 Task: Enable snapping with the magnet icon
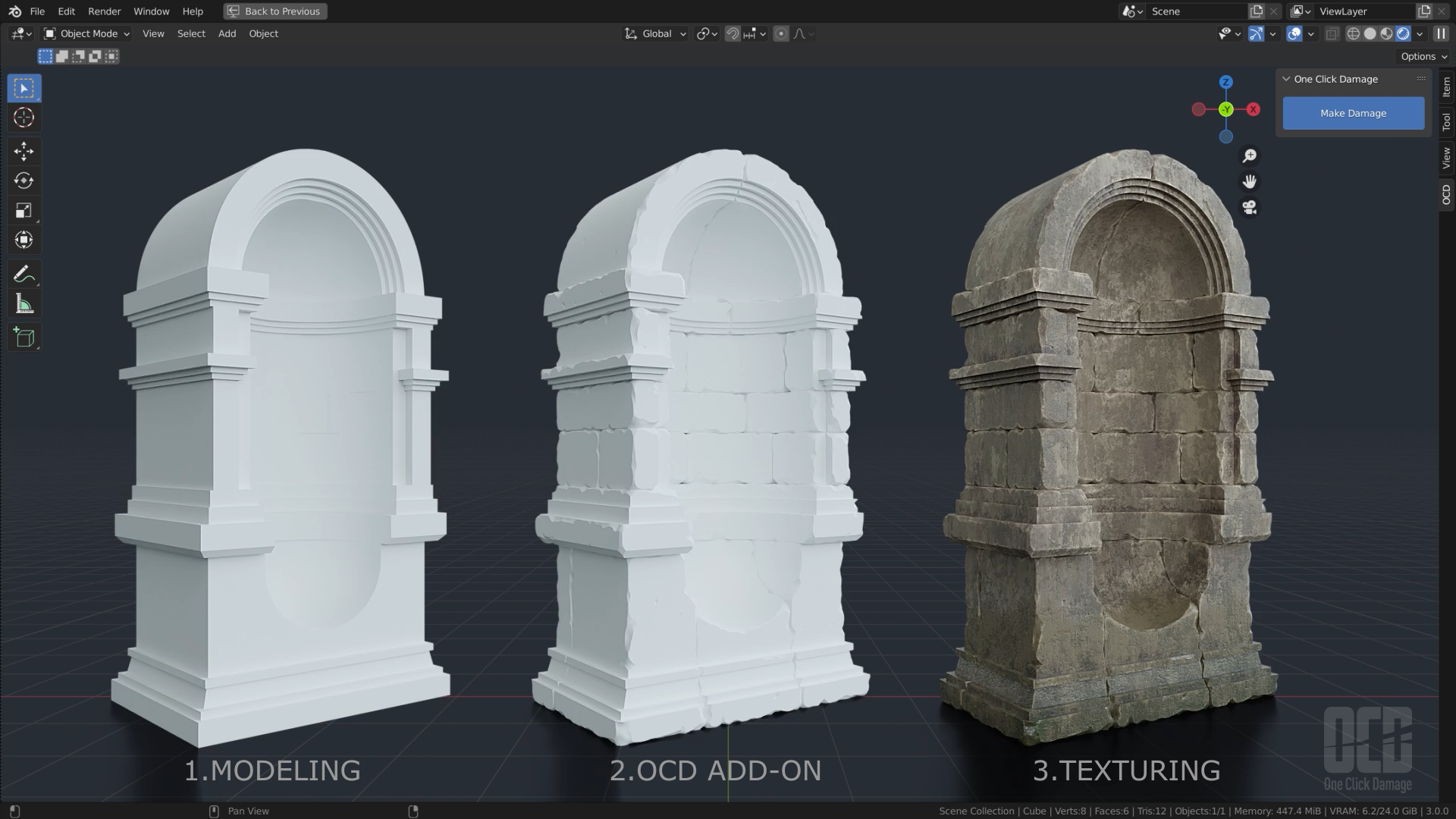click(732, 33)
